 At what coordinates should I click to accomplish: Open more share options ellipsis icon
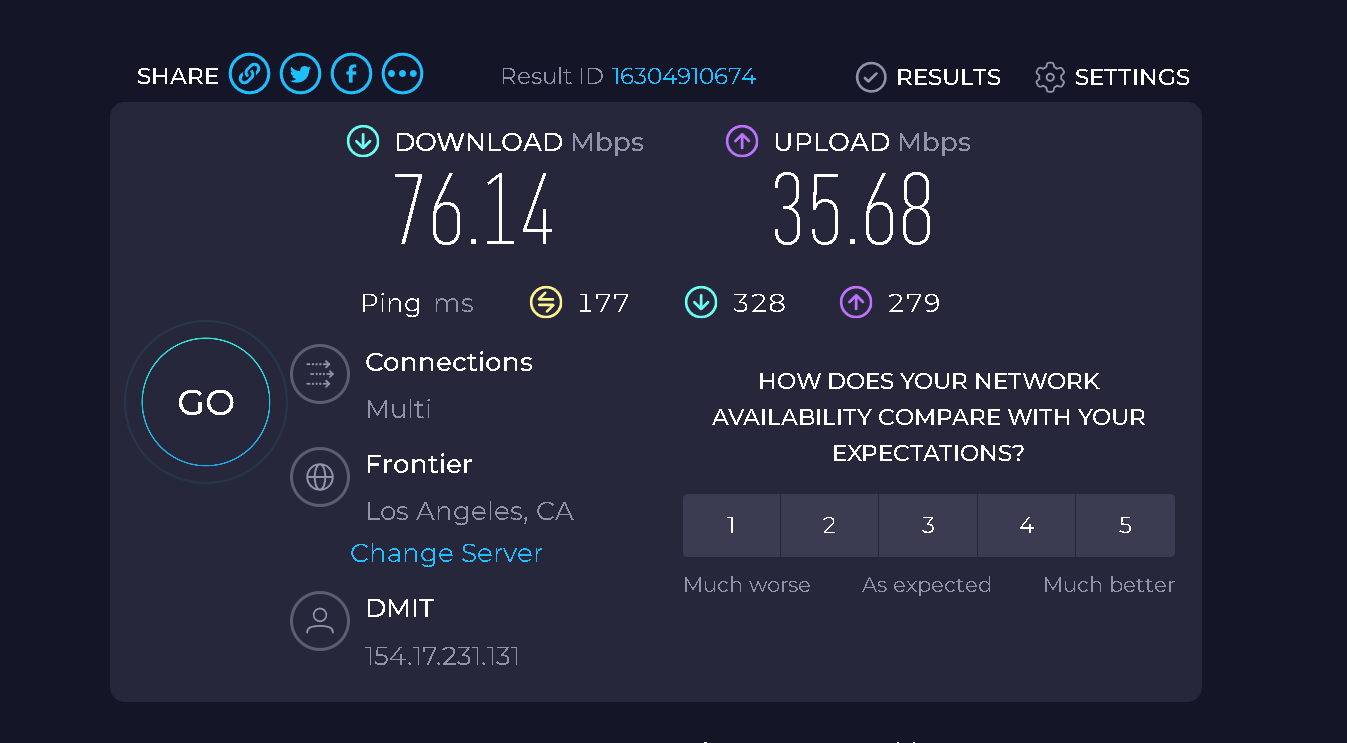click(x=402, y=74)
